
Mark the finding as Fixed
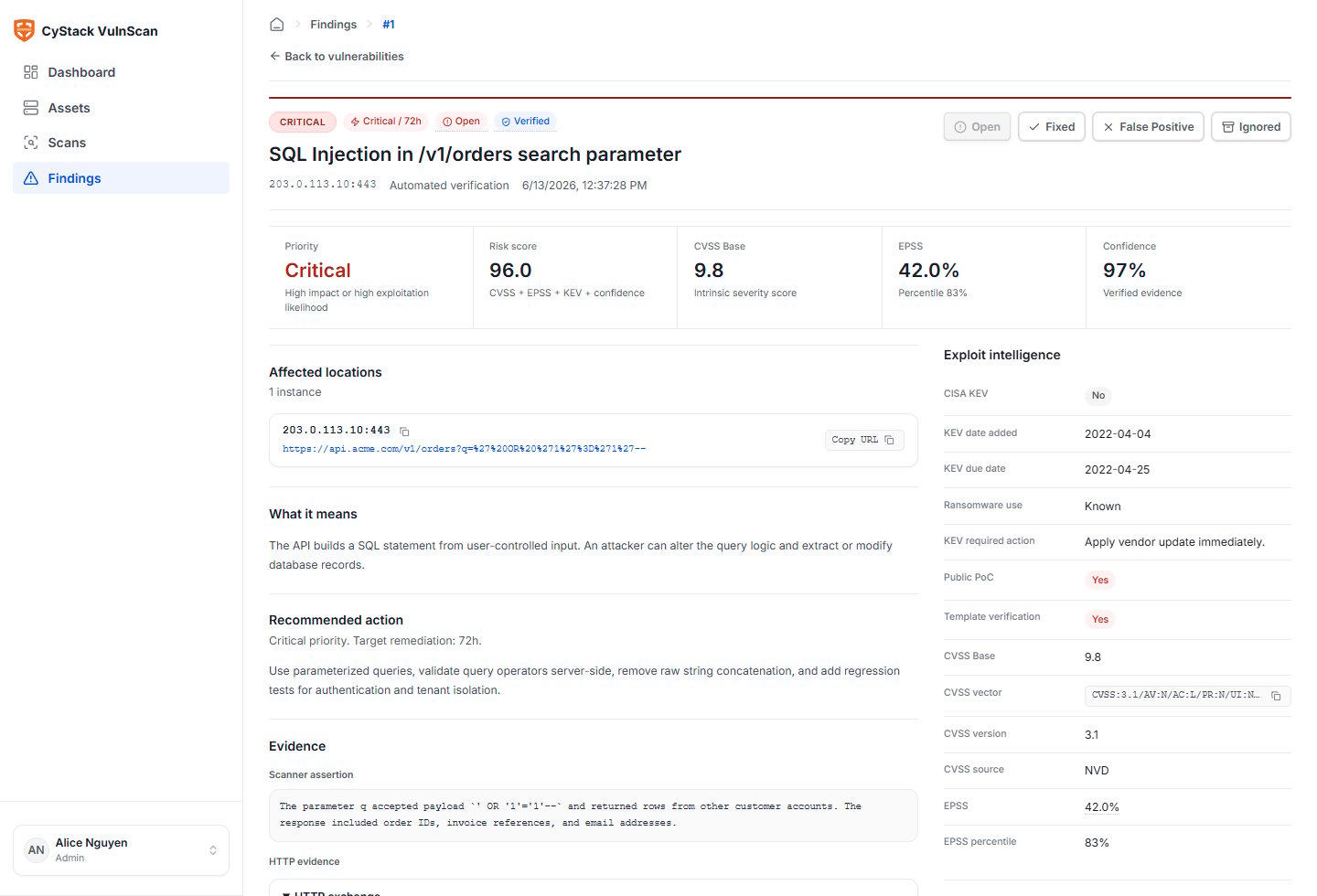pyautogui.click(x=1052, y=127)
